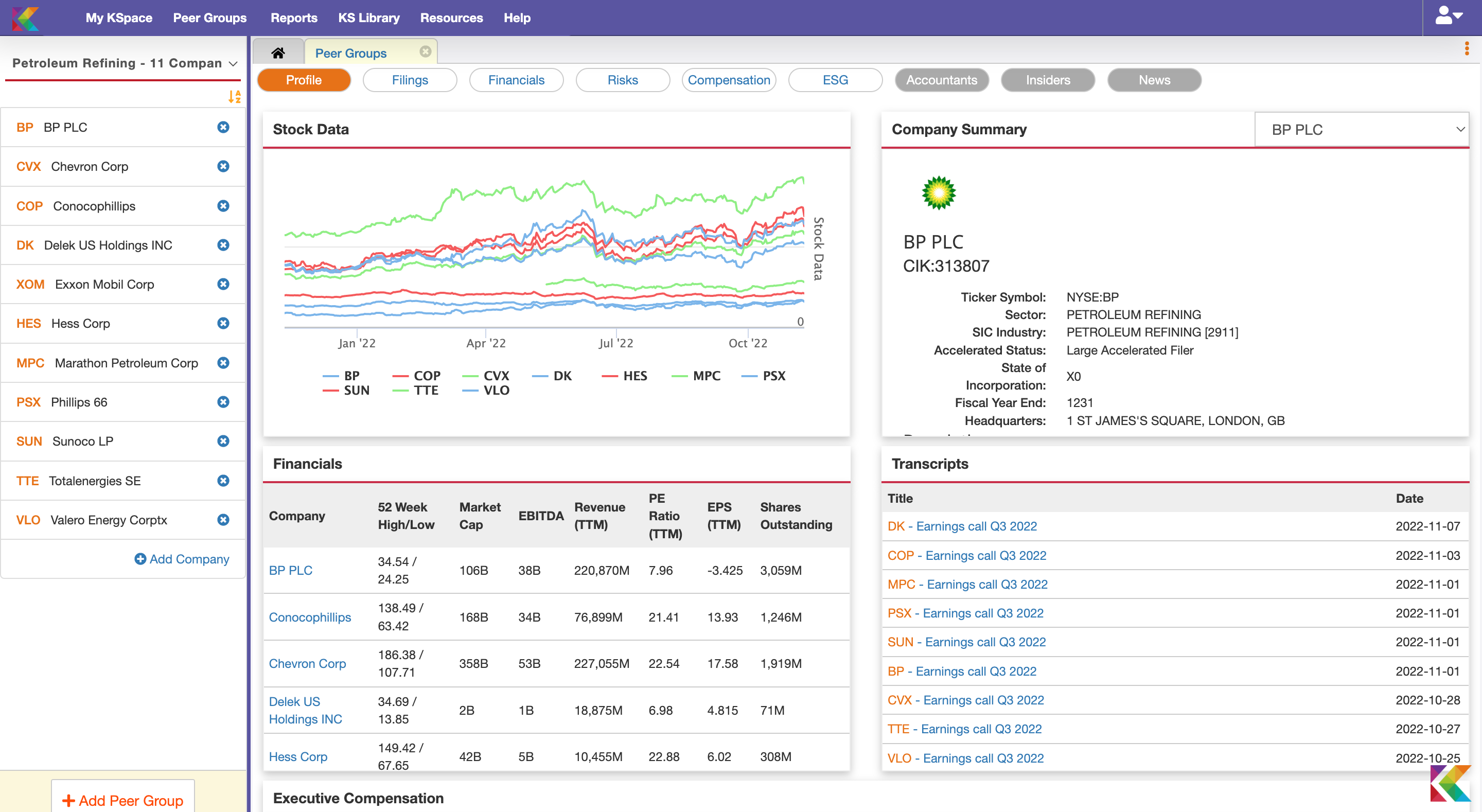Switch to the Financials tab
Viewport: 1482px width, 812px height.
pyautogui.click(x=517, y=80)
